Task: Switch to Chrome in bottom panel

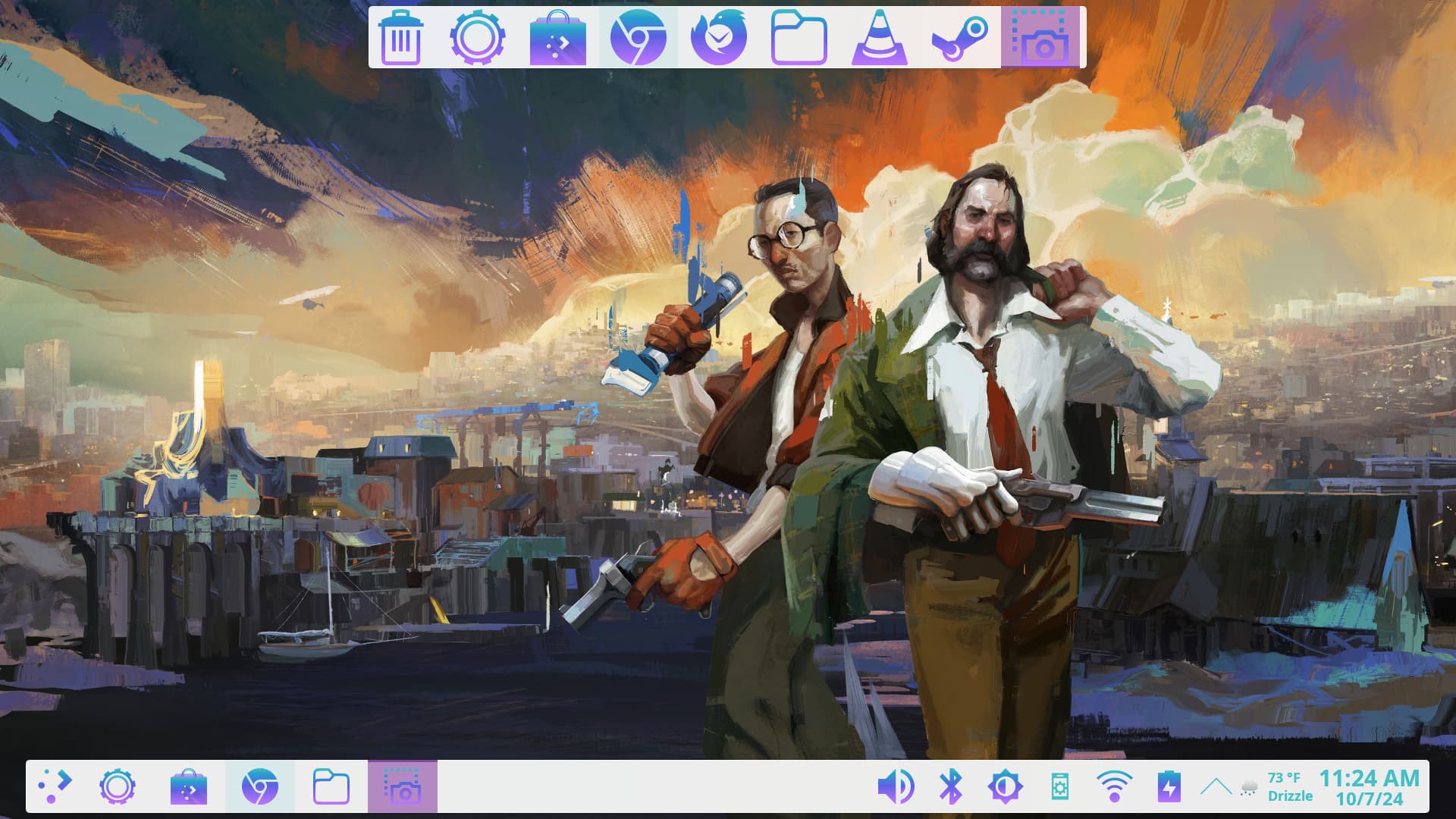Action: tap(259, 786)
